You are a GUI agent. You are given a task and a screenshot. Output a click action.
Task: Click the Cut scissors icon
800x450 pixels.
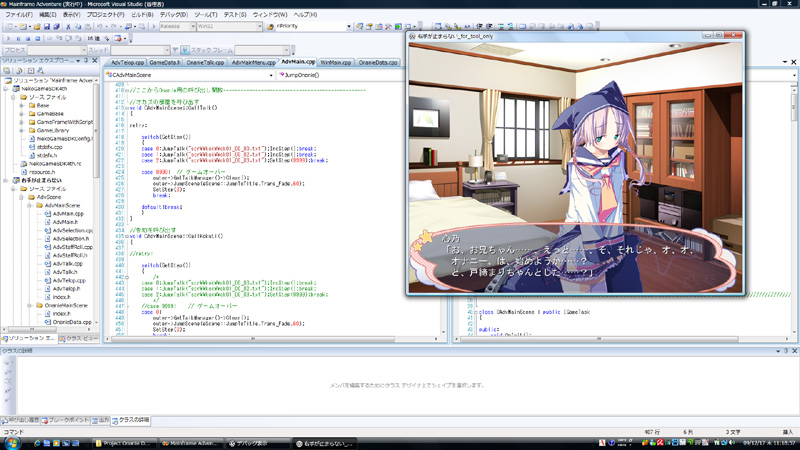pyautogui.click(x=68, y=27)
